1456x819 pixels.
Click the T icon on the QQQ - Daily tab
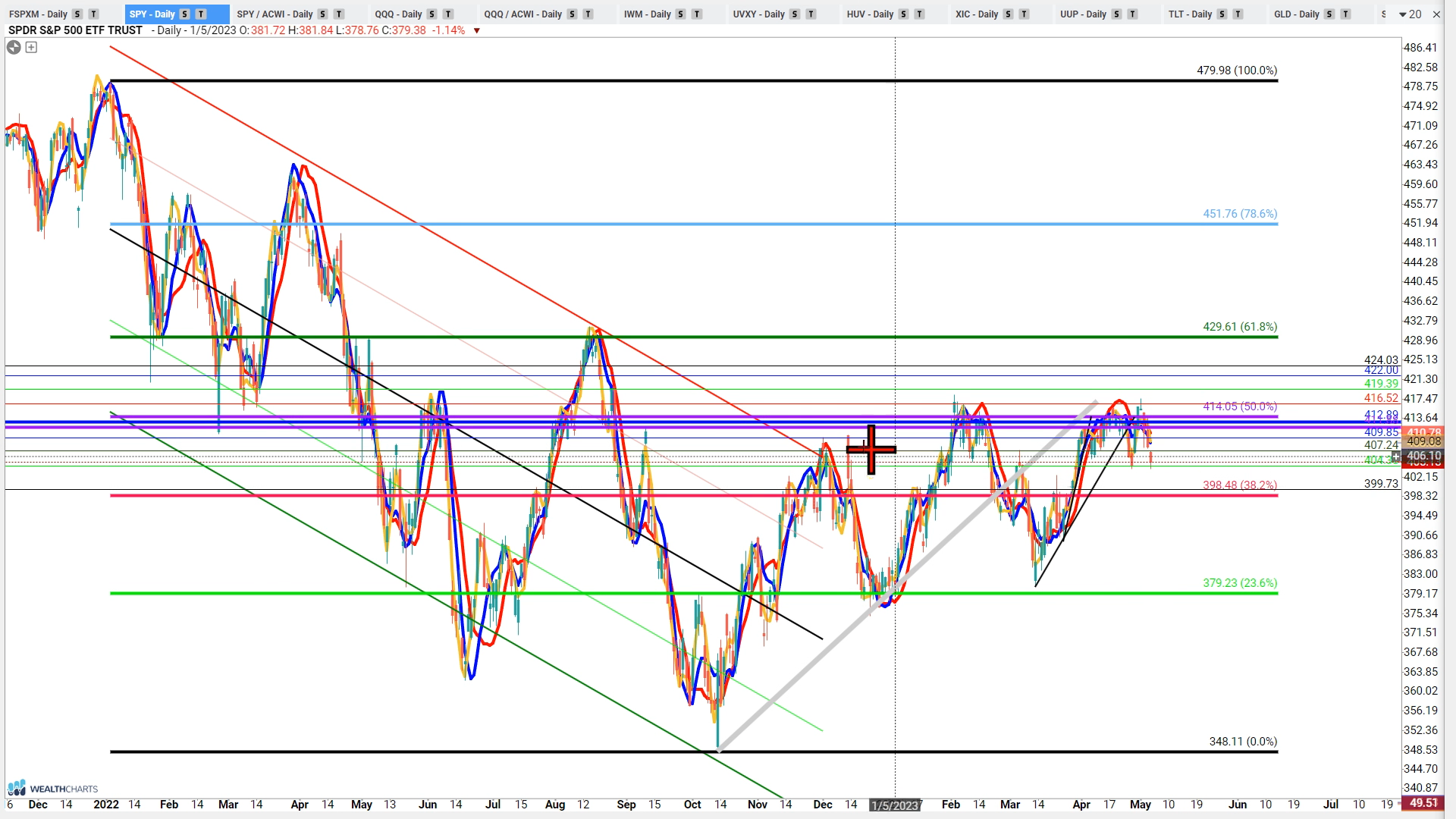pos(448,14)
